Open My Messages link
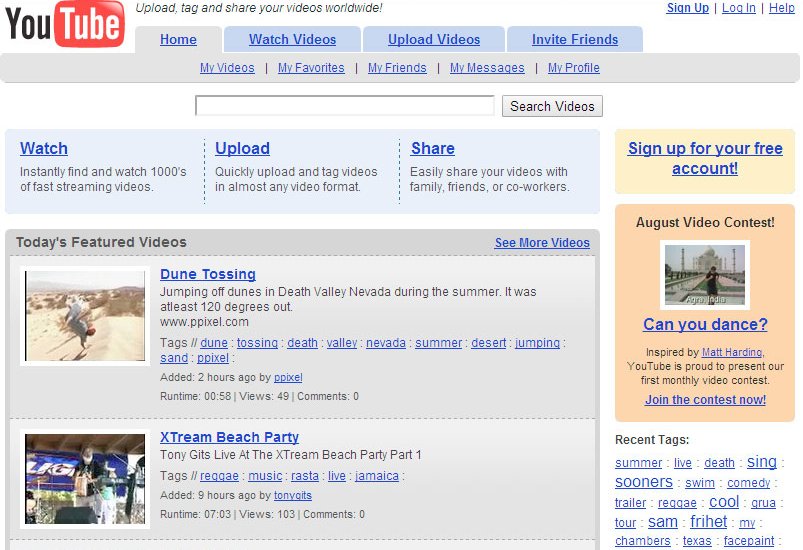The height and width of the screenshot is (550, 803). click(487, 68)
